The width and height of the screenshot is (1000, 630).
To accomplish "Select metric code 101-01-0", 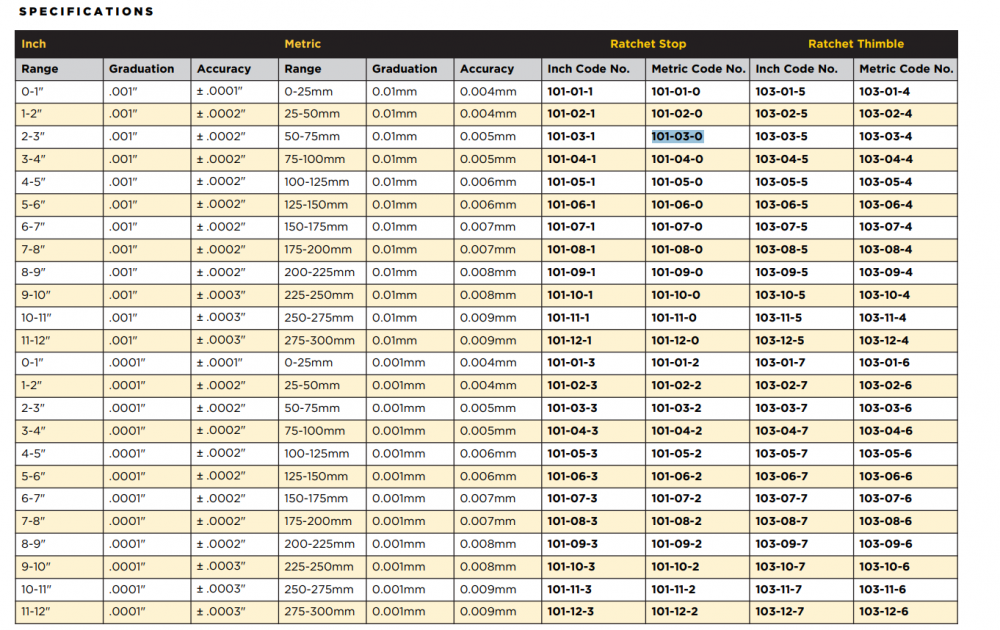I will coord(675,91).
